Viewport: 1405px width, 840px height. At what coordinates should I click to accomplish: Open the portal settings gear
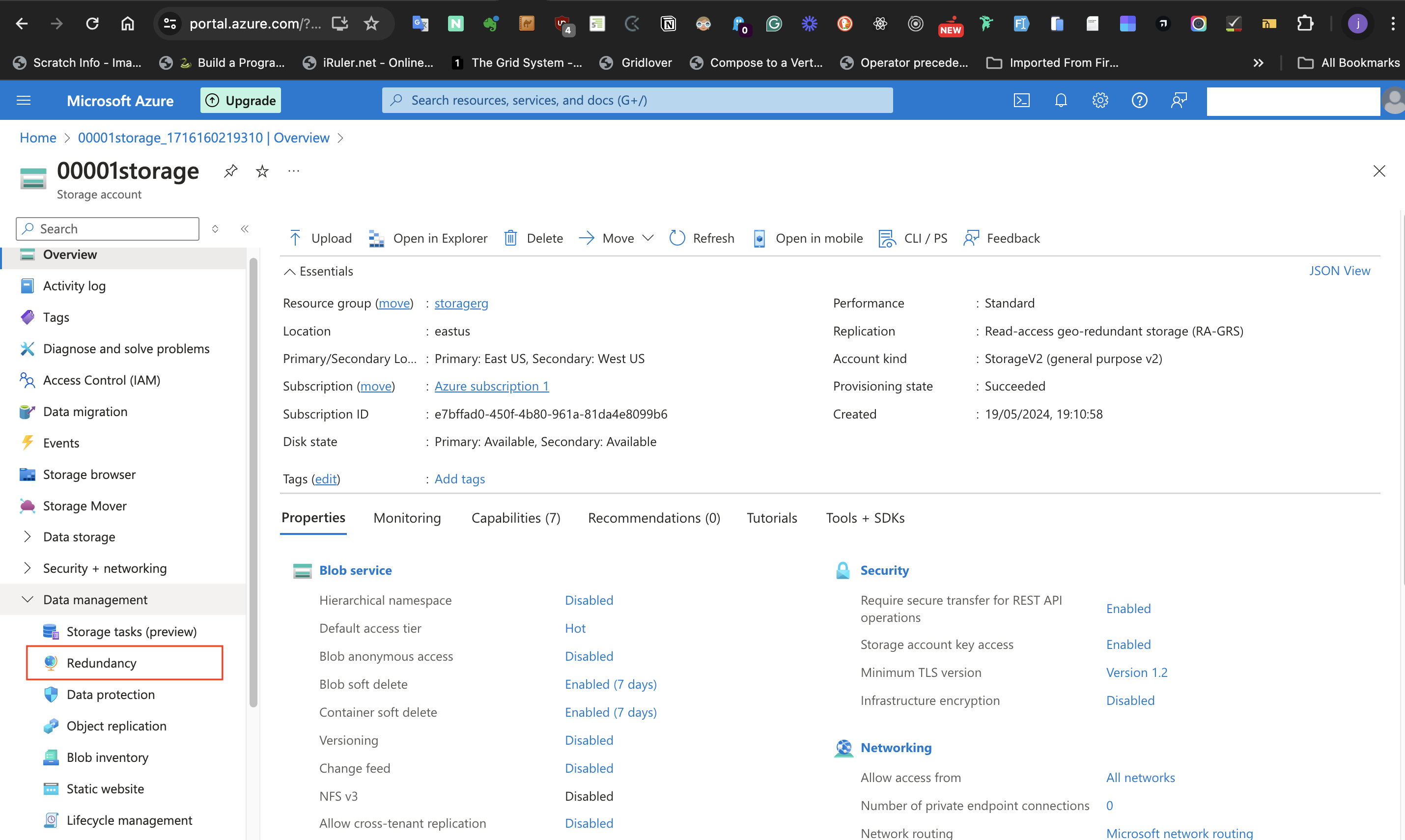(1100, 100)
